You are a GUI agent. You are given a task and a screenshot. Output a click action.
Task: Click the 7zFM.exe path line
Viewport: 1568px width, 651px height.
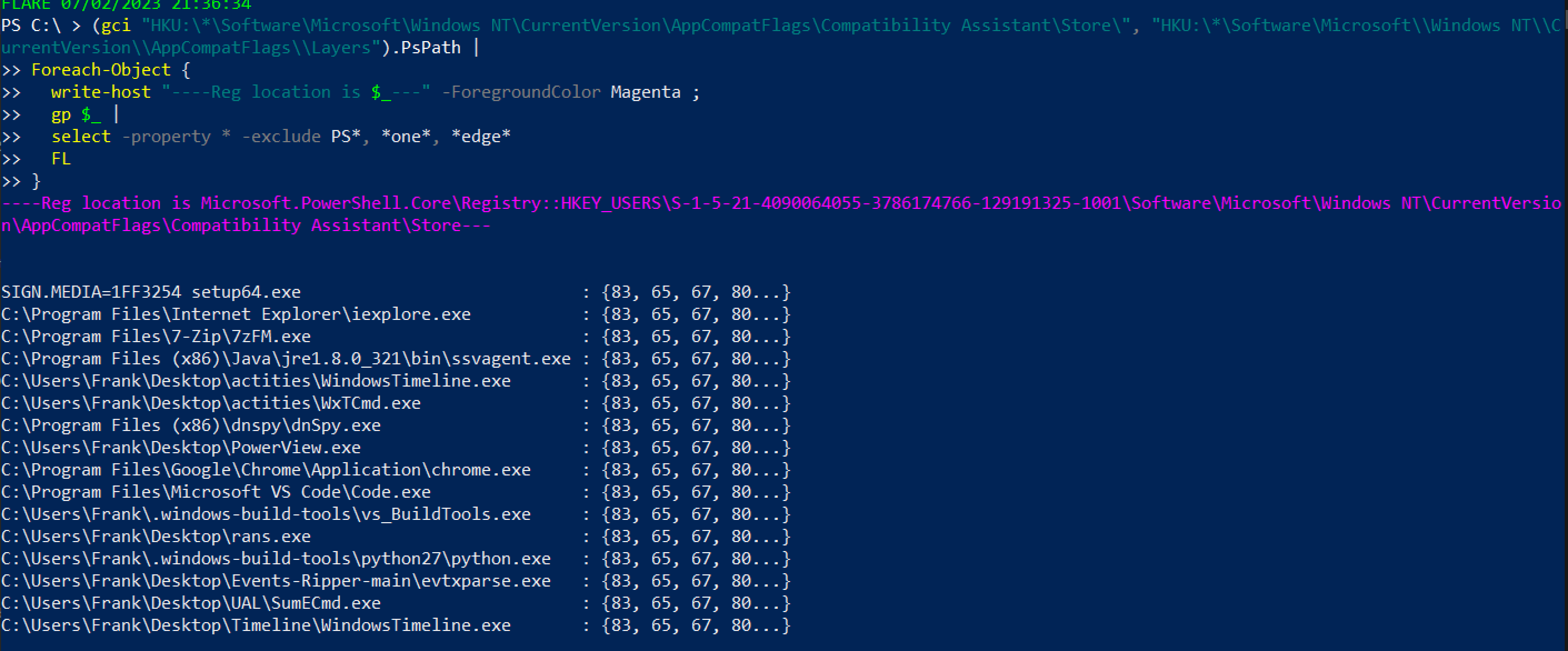(x=156, y=337)
